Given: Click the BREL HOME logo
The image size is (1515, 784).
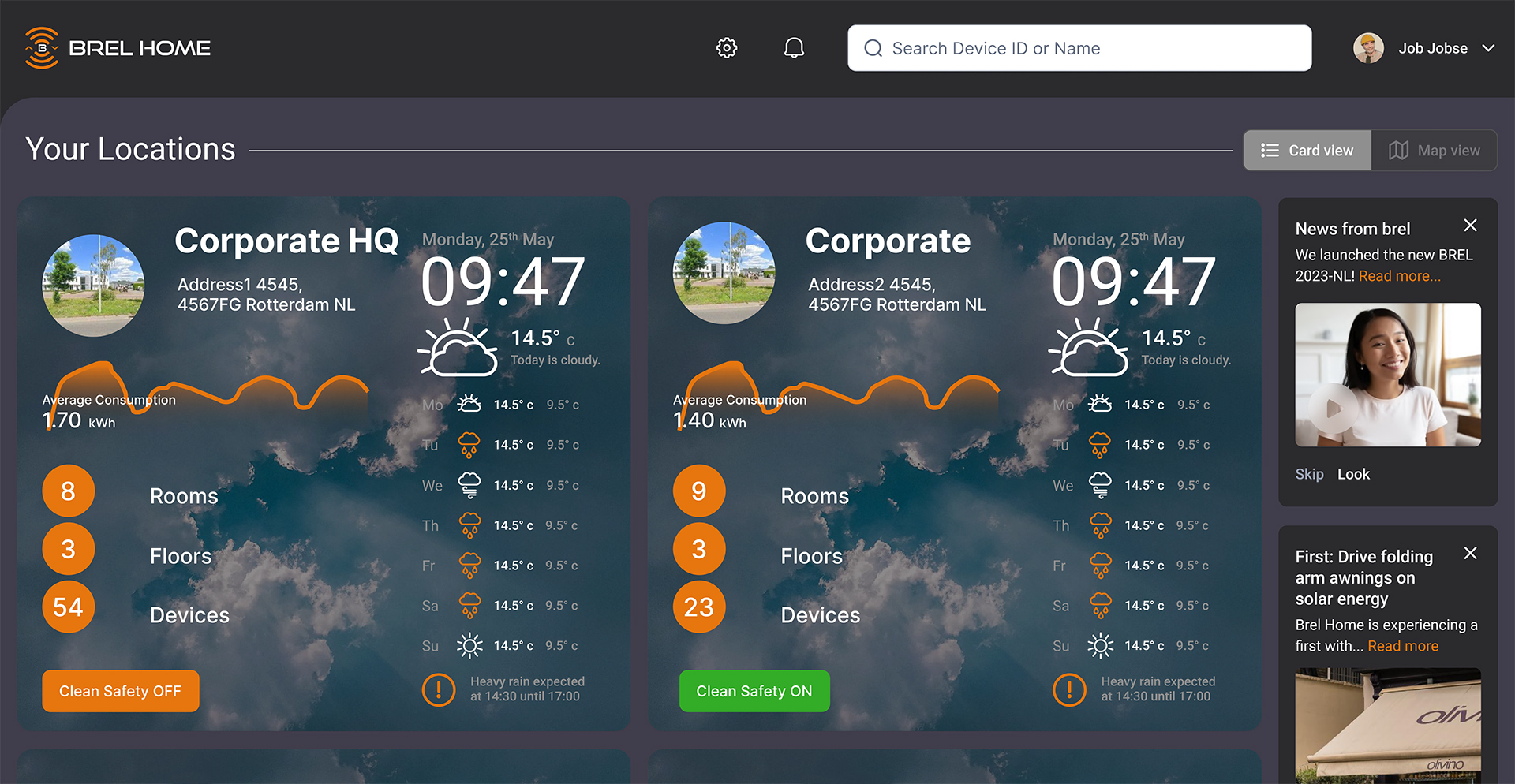Looking at the screenshot, I should pos(118,48).
